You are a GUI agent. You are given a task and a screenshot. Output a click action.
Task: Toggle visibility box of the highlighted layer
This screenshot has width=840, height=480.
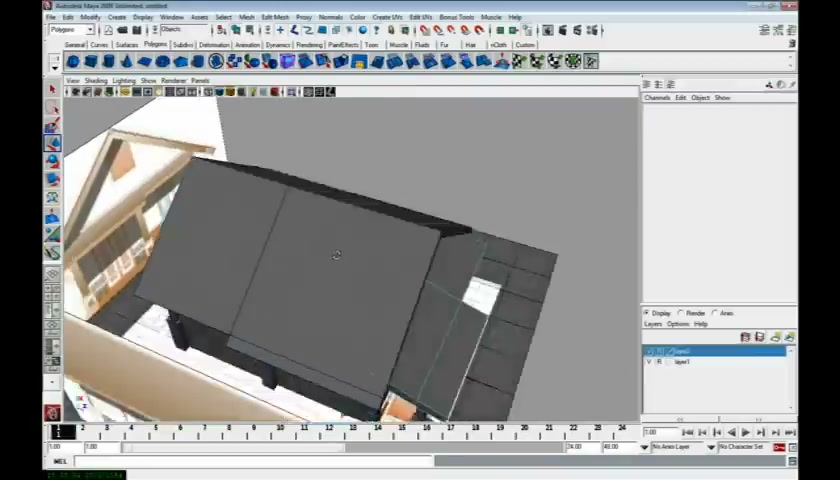tap(649, 351)
